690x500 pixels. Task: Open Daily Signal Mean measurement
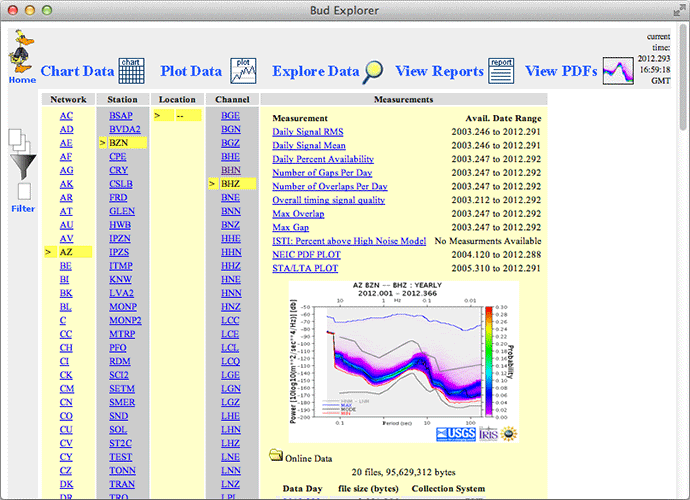309,145
